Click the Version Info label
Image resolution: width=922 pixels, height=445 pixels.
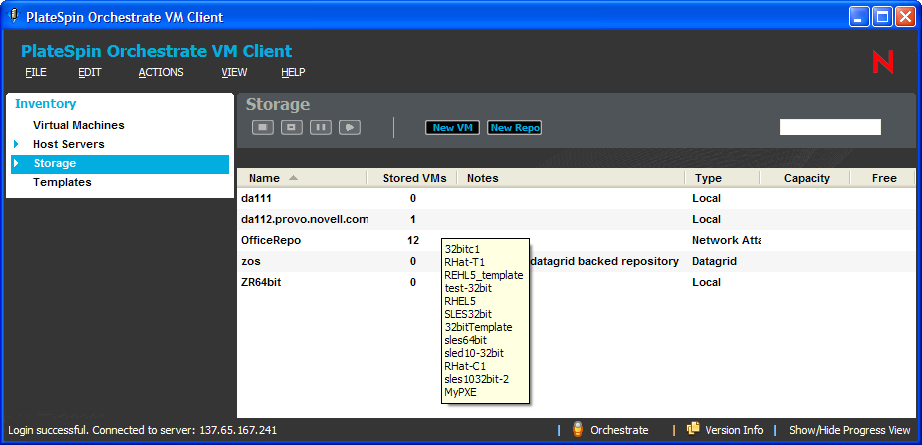tap(734, 430)
